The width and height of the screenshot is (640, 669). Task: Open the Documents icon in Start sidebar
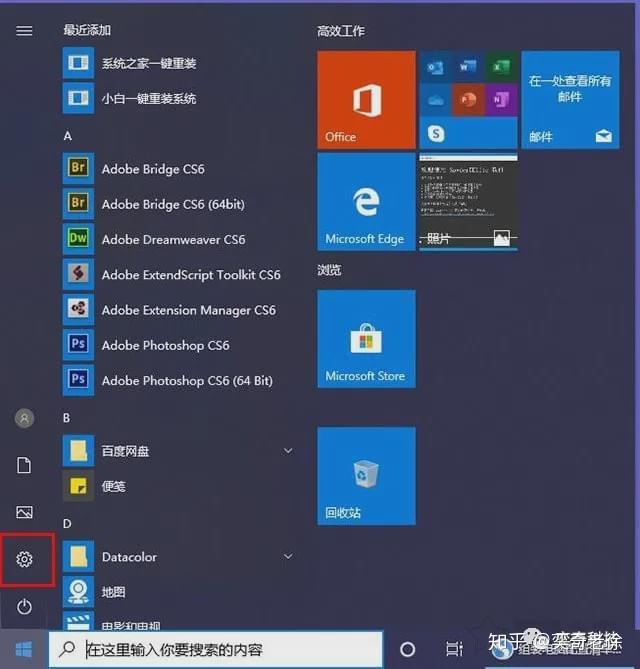[24, 465]
